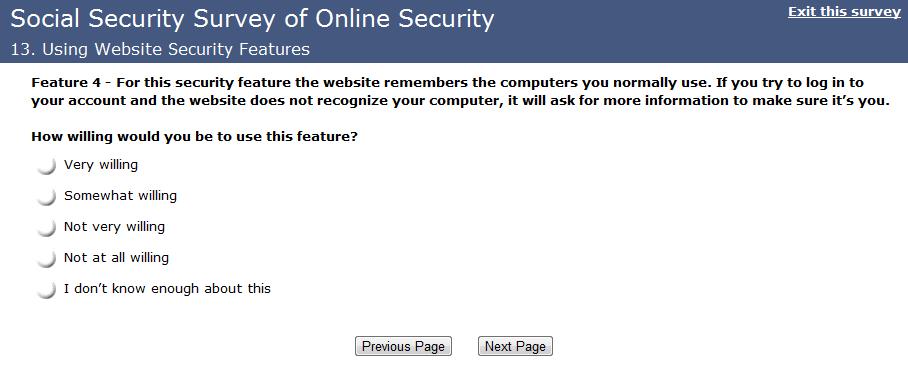Click the Social Security Survey title heading
Image resolution: width=908 pixels, height=388 pixels.
tap(252, 19)
